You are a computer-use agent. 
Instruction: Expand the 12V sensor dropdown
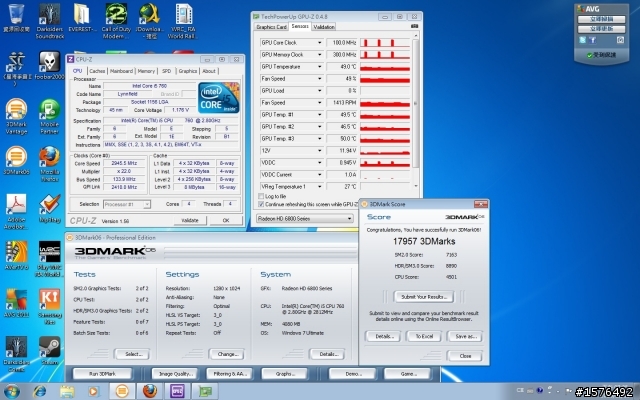coord(320,151)
